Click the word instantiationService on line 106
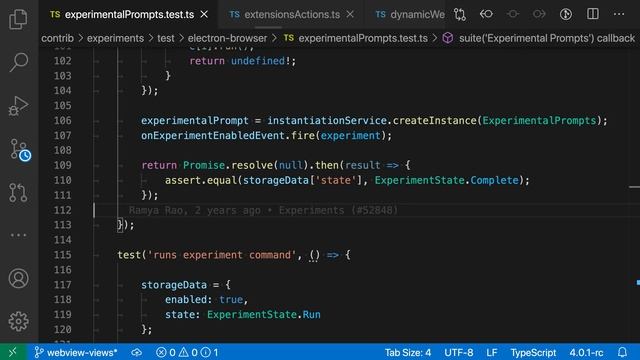640x360 pixels. [x=327, y=120]
